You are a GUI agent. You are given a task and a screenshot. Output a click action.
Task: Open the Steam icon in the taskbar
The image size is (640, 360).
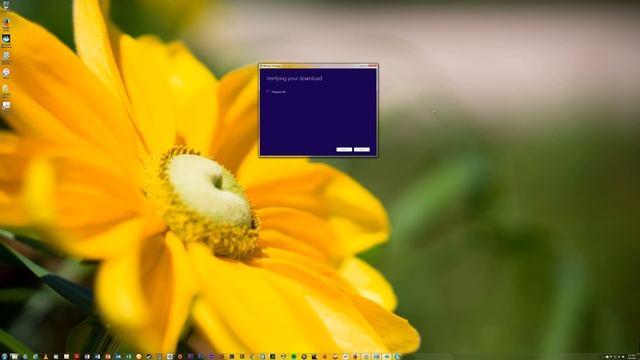click(x=149, y=356)
